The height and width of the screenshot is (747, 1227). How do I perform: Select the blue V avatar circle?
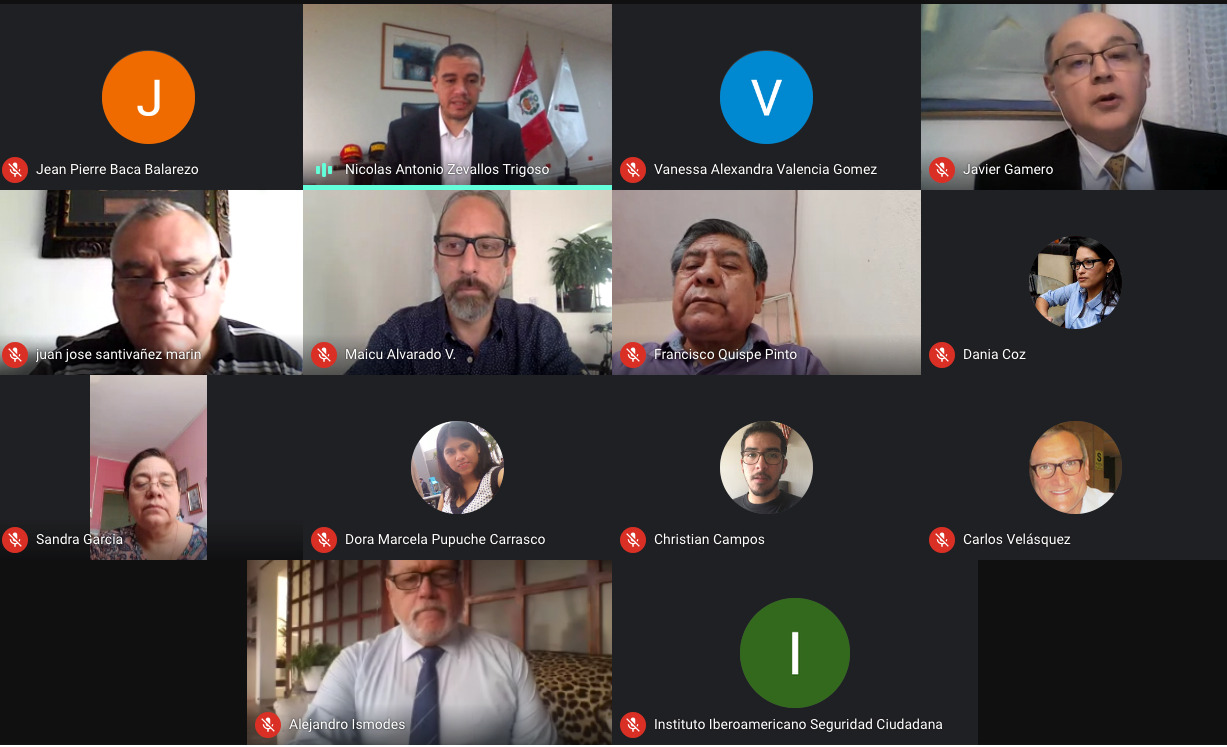[x=766, y=97]
